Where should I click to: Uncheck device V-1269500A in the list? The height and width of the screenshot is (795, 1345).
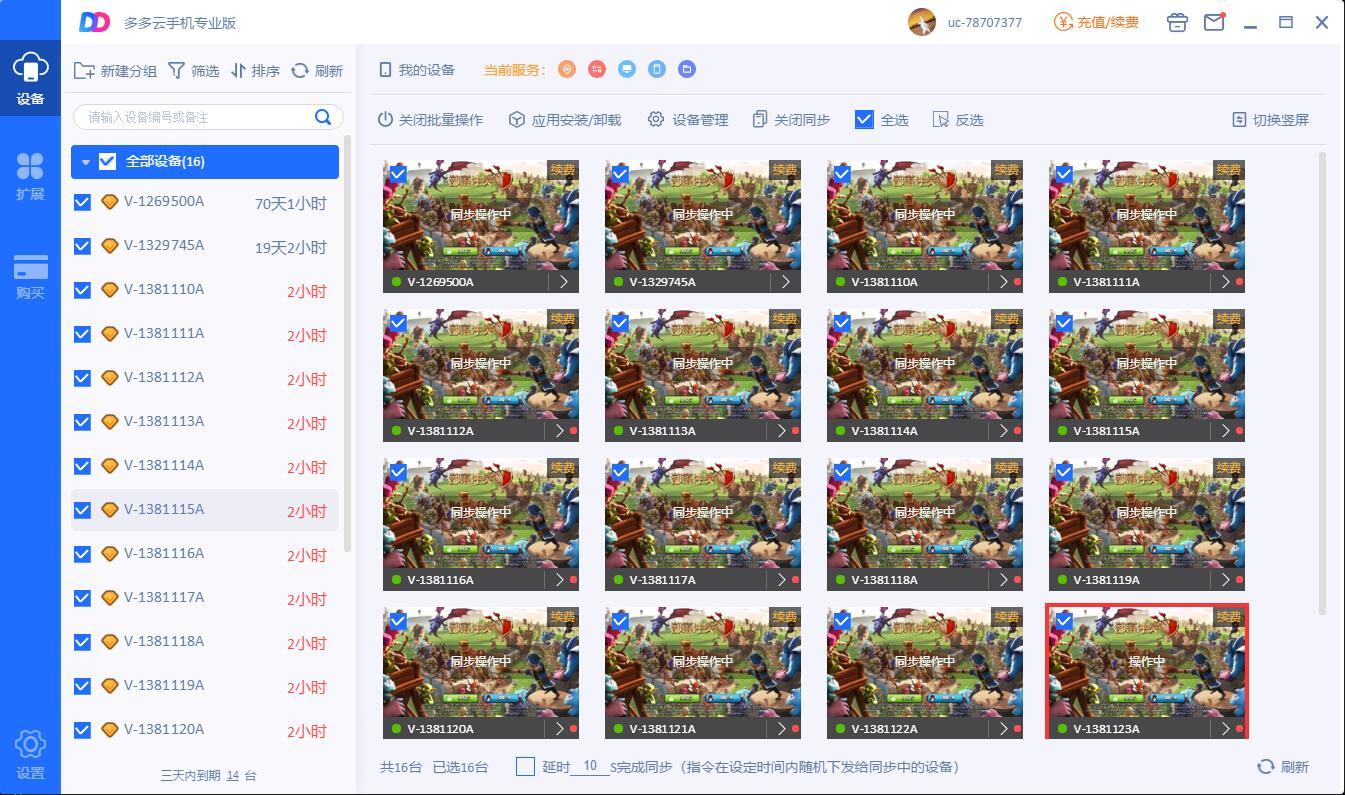(x=83, y=202)
